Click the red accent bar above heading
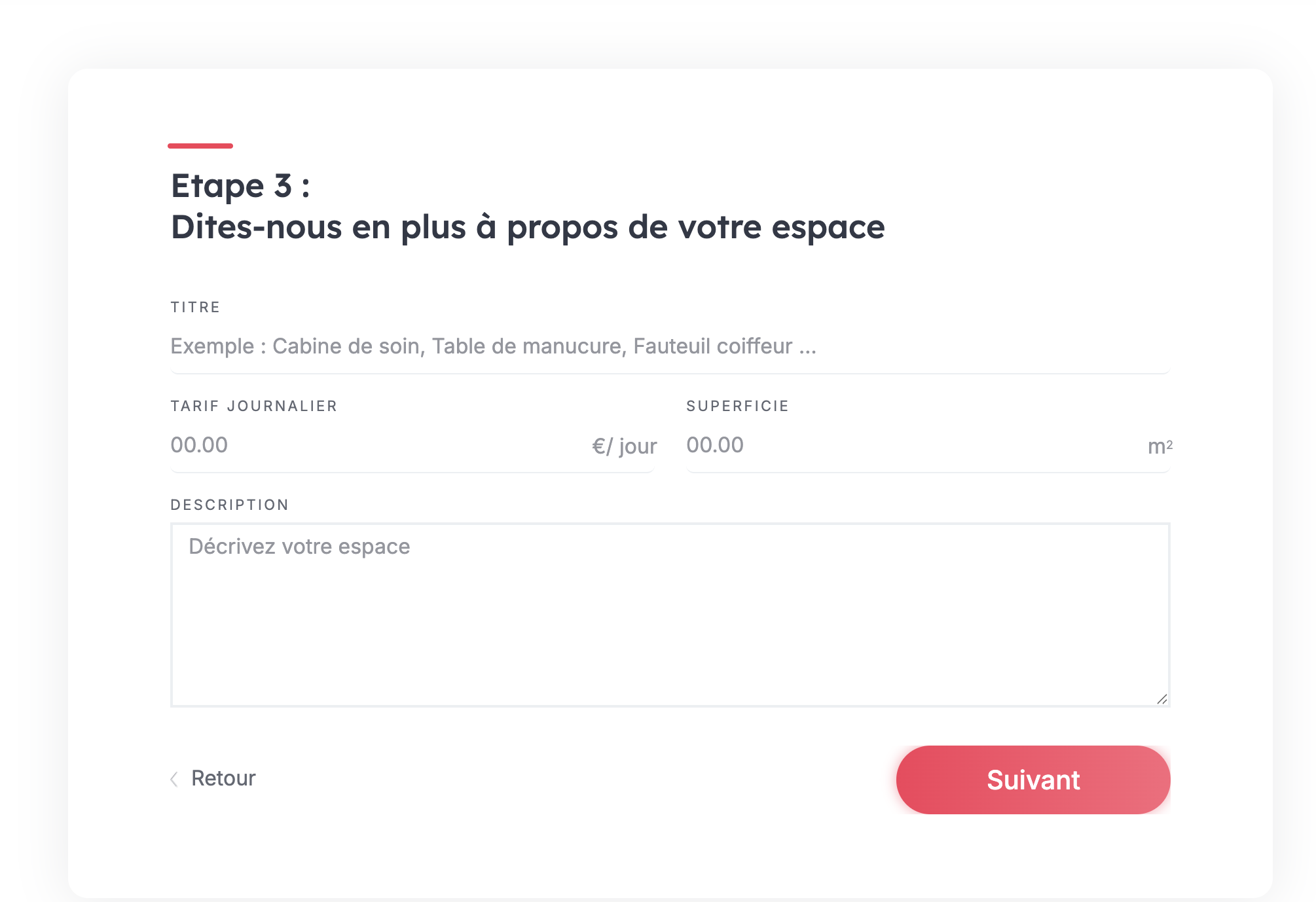Image resolution: width=1316 pixels, height=902 pixels. pos(200,146)
